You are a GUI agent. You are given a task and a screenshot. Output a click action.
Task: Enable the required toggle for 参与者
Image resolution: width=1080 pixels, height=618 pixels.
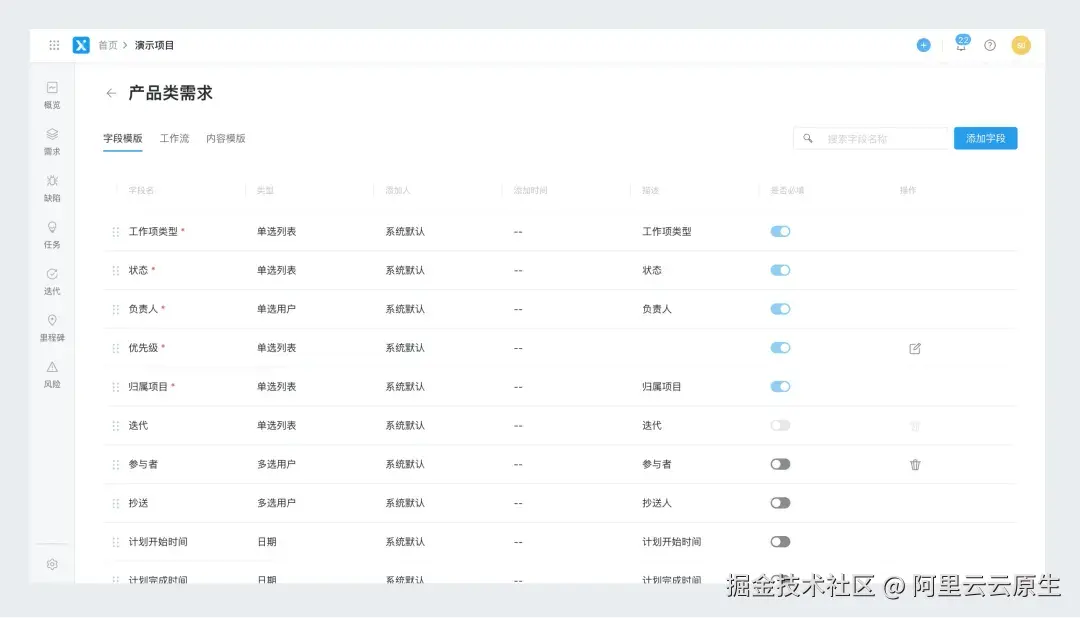(779, 463)
